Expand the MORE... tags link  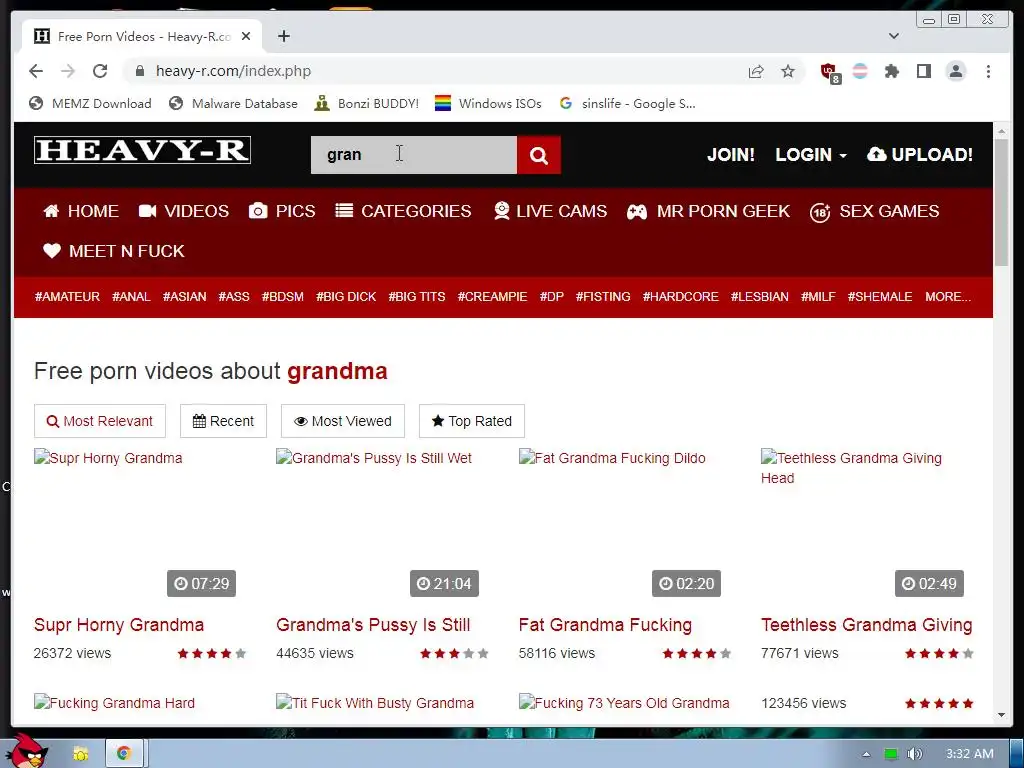point(948,296)
